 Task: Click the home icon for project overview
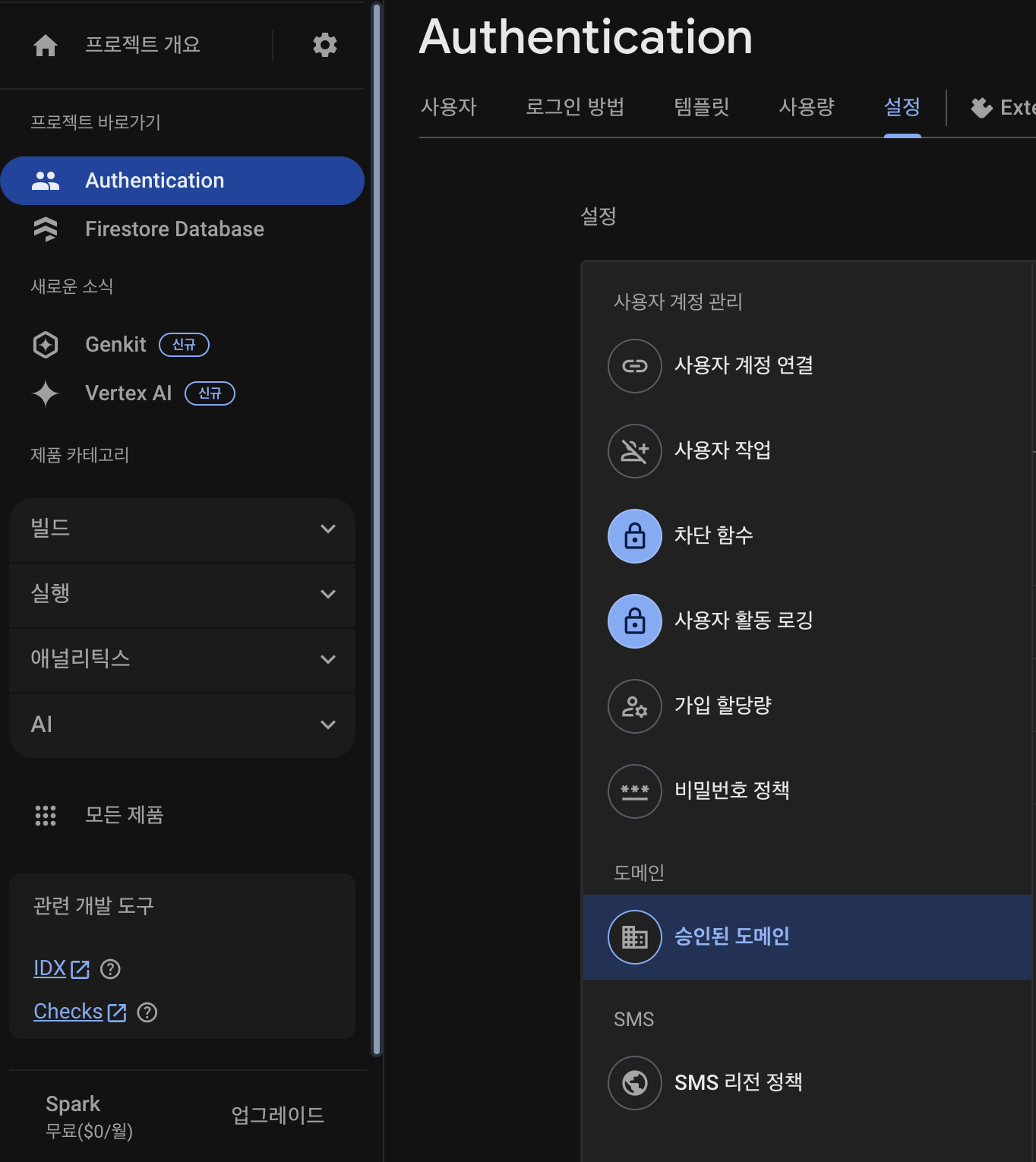tap(46, 46)
